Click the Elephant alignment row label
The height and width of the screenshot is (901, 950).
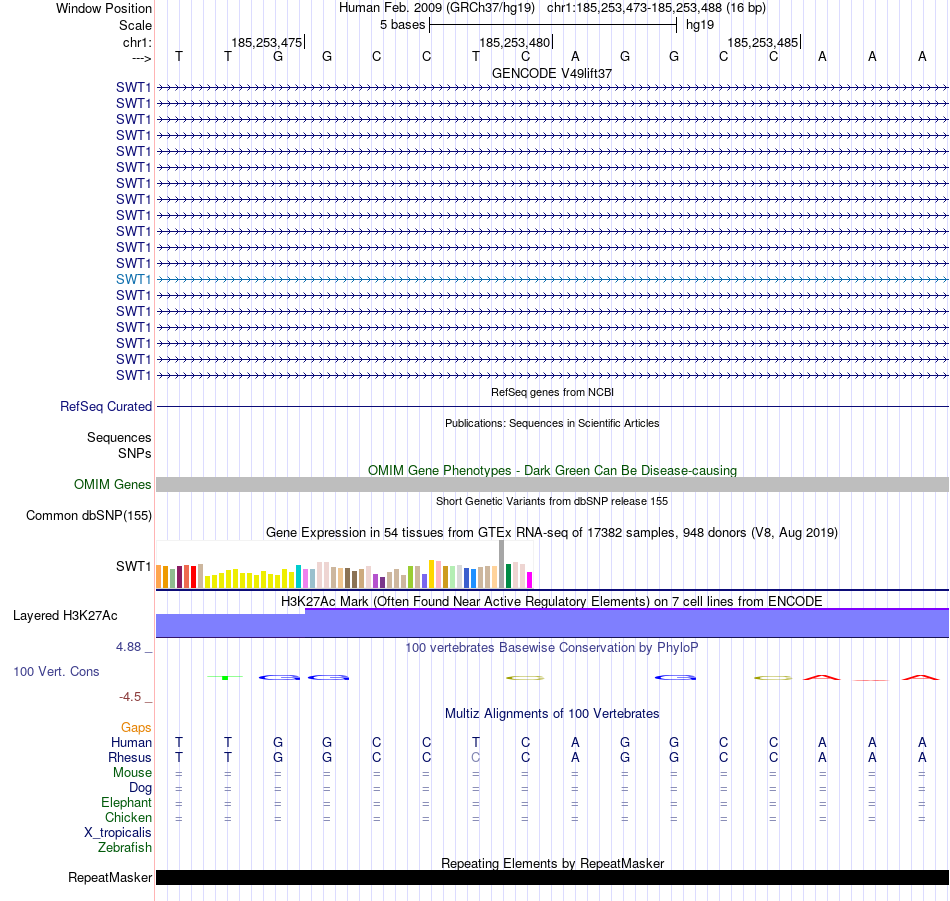pos(127,802)
